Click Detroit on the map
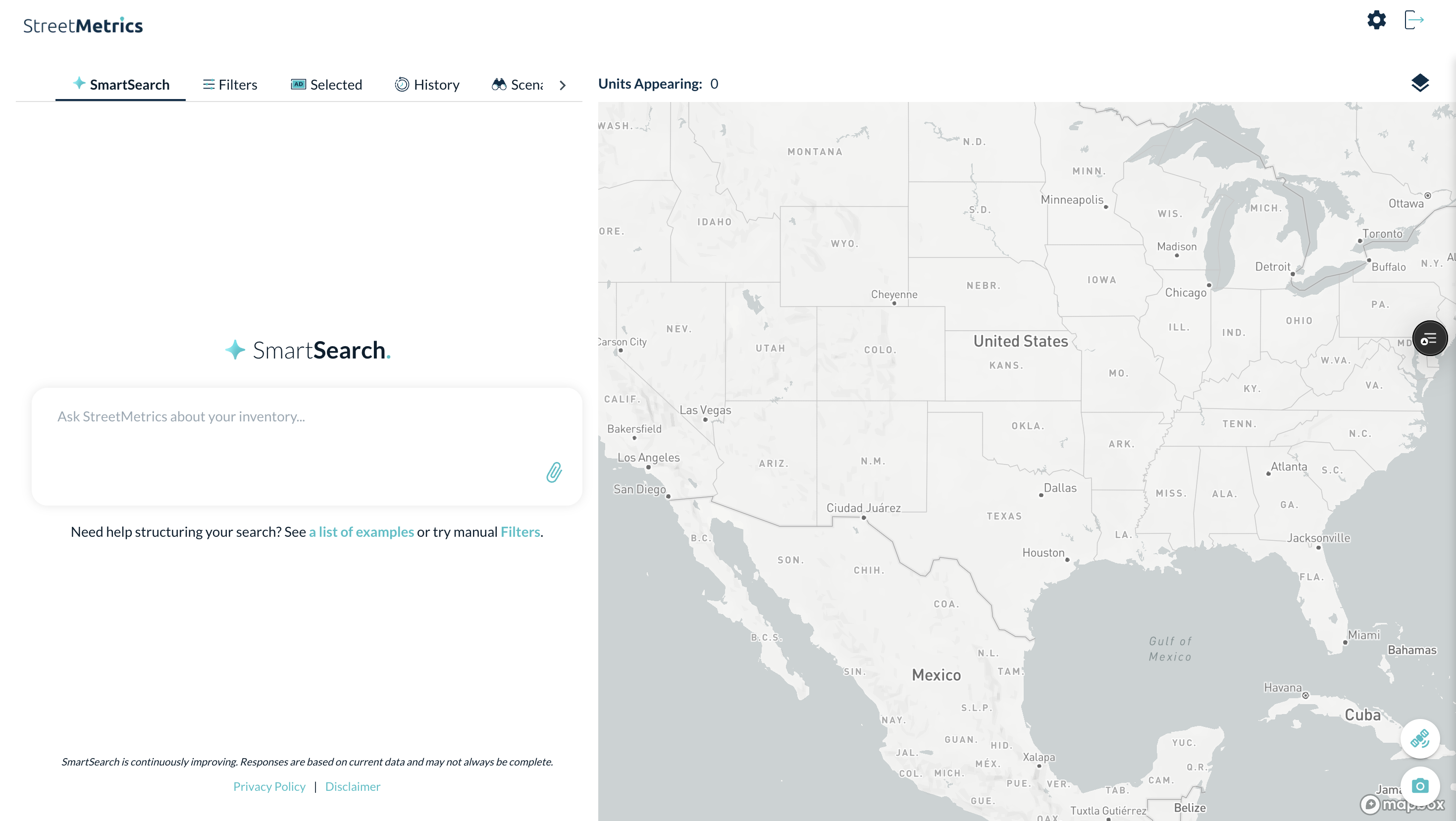The image size is (1456, 821). (x=1272, y=267)
